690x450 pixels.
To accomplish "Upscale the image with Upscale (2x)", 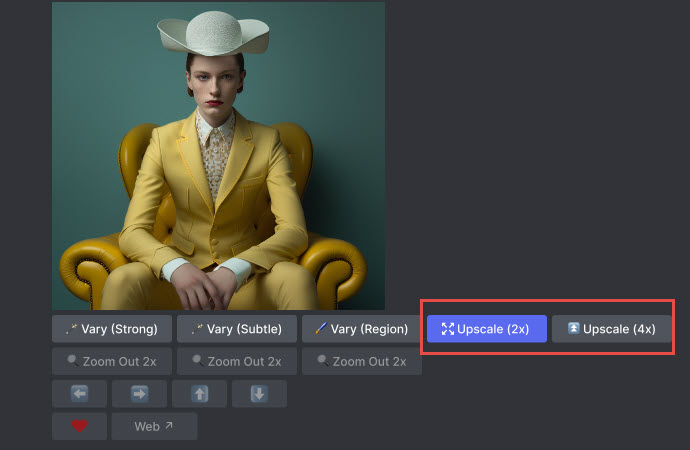I will [x=487, y=329].
